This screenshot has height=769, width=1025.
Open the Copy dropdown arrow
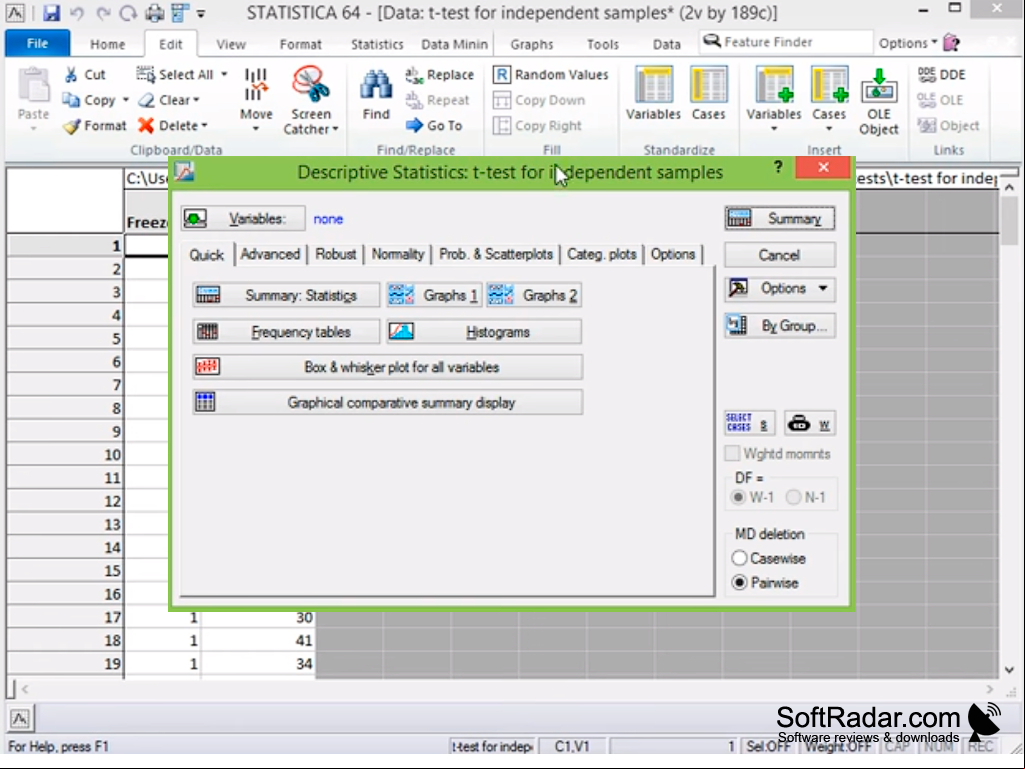(x=125, y=100)
